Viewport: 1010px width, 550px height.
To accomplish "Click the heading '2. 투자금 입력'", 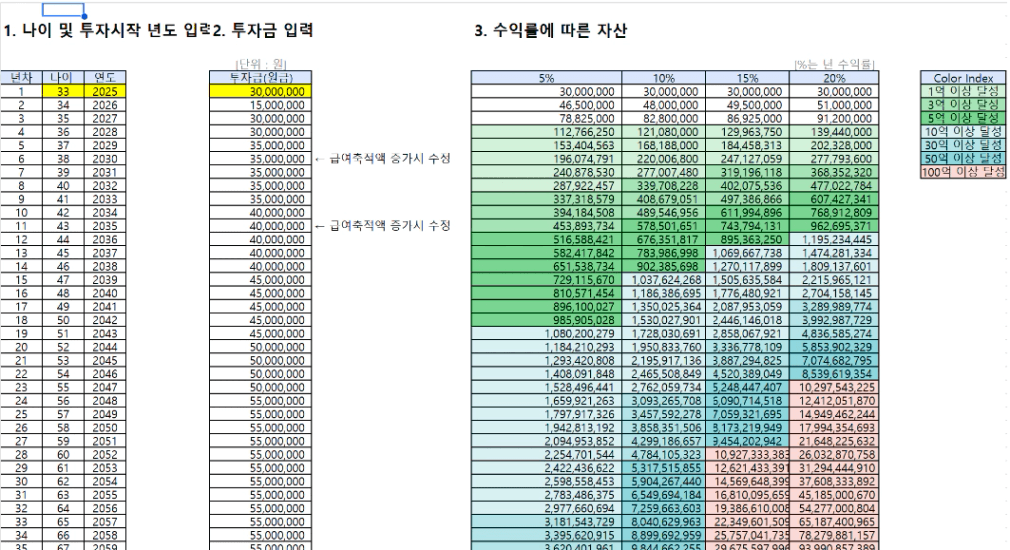I will (x=263, y=30).
